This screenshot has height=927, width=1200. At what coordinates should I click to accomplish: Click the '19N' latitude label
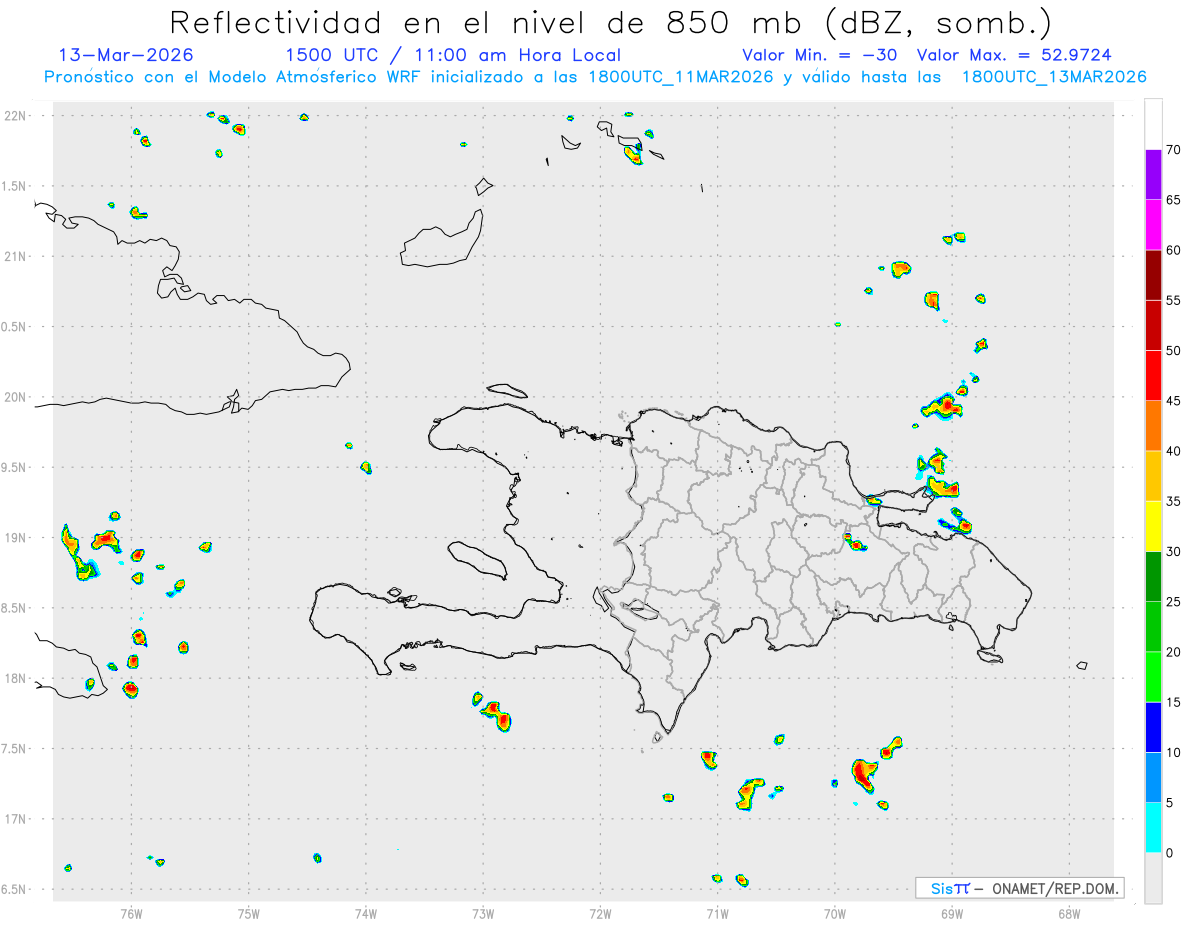pyautogui.click(x=15, y=538)
